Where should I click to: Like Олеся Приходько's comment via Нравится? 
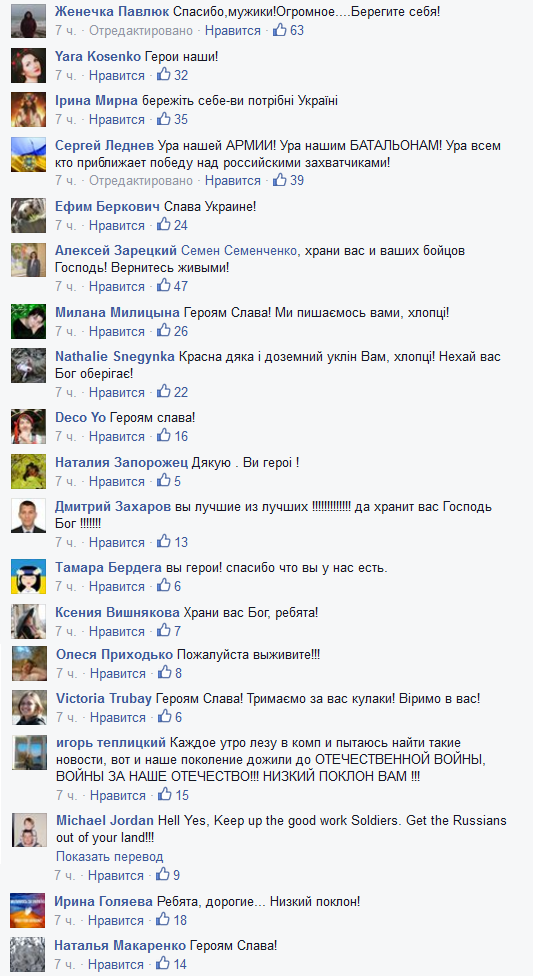(x=118, y=673)
